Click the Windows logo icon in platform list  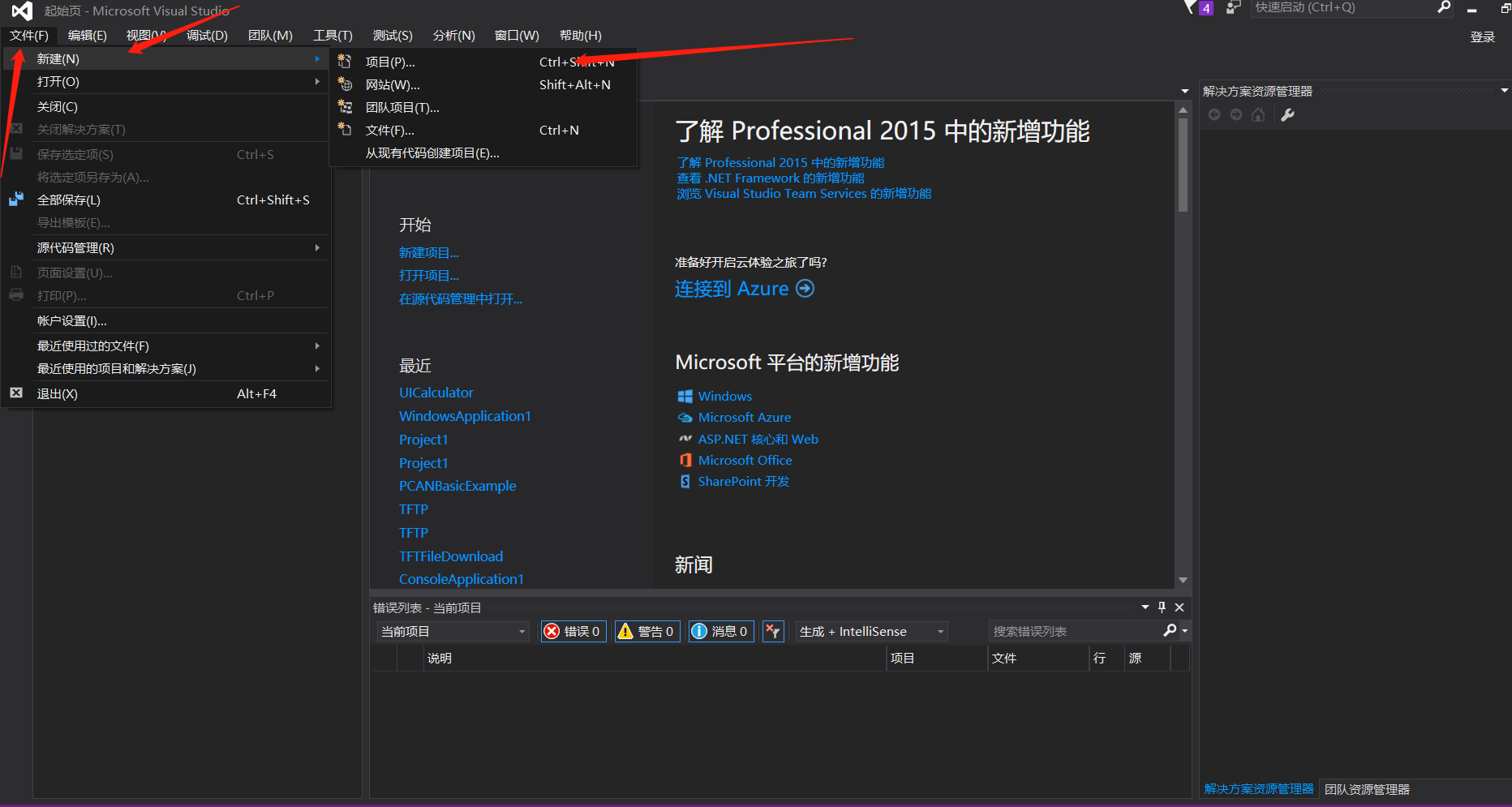coord(685,396)
